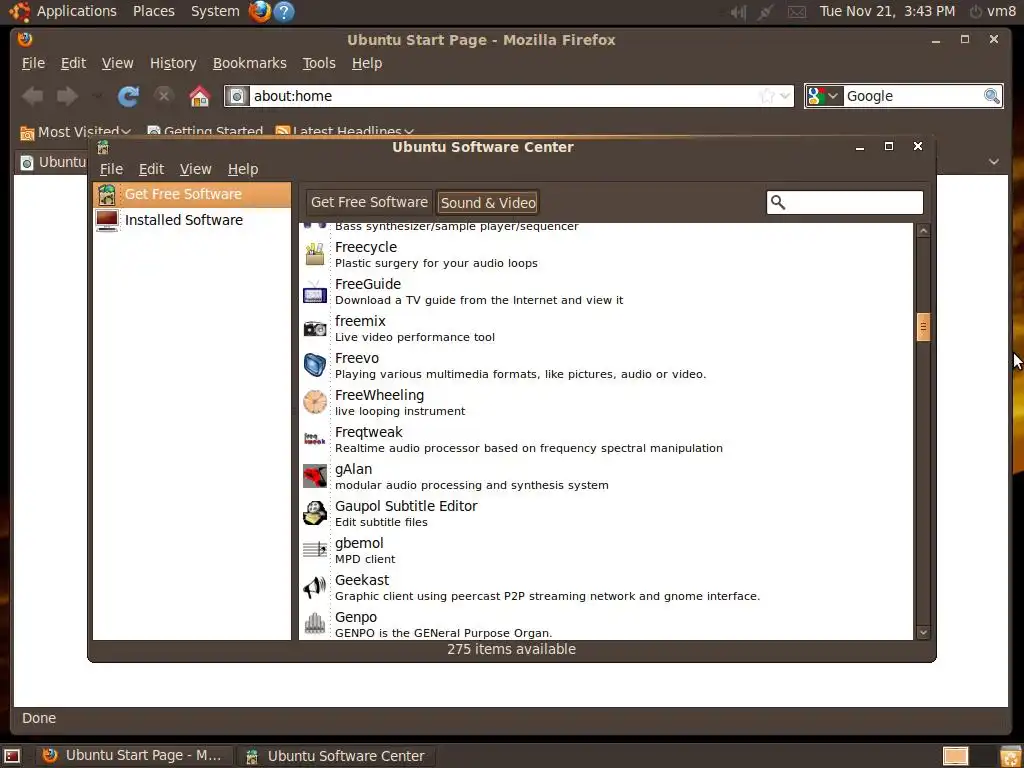Open Software Center File menu

[x=111, y=169]
